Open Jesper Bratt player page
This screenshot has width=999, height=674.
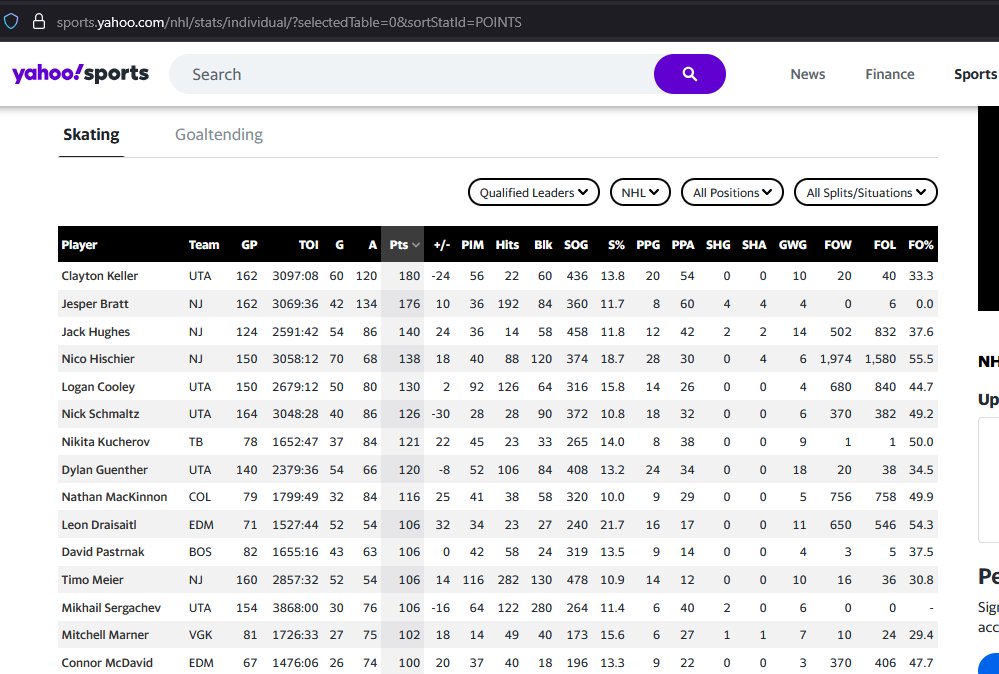[x=95, y=304]
